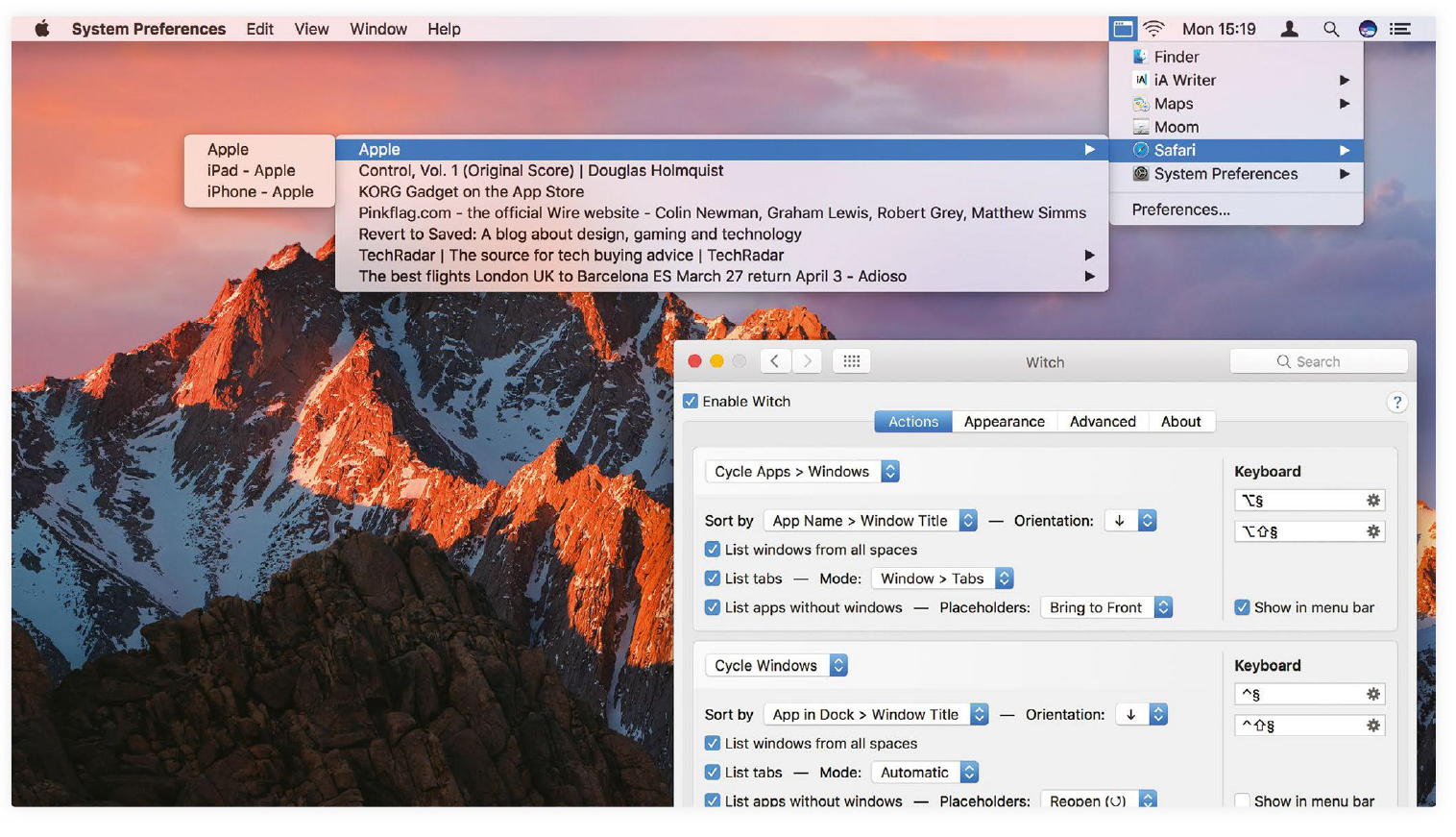
Task: Click the System Preferences gear icon in menu
Action: (x=1140, y=174)
